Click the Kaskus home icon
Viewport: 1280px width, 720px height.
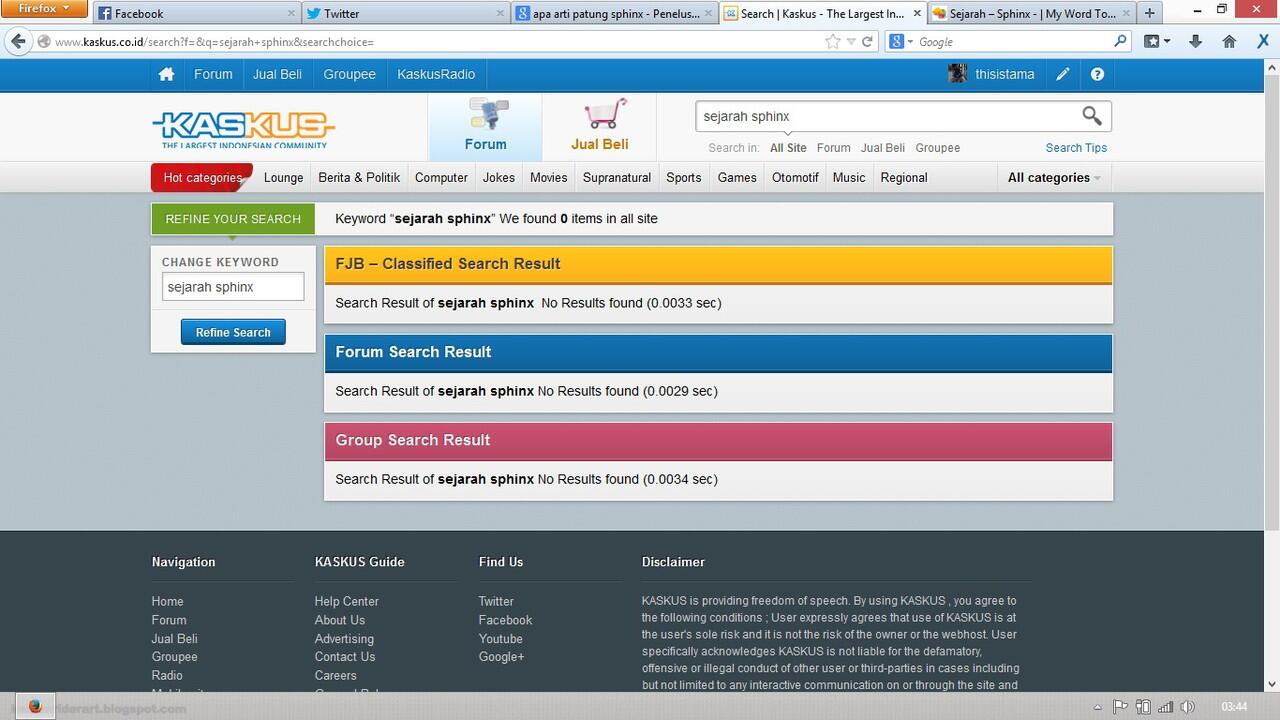(x=166, y=74)
